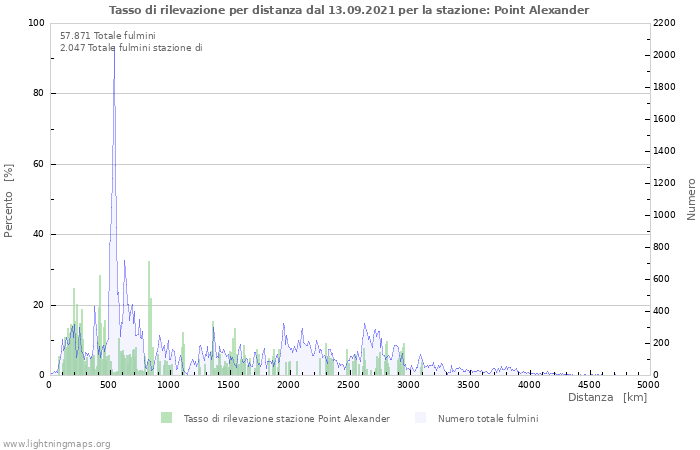Screen dimensions: 700x450
Task: Click the 'Distanza [km]' x-axis label
Action: [607, 397]
